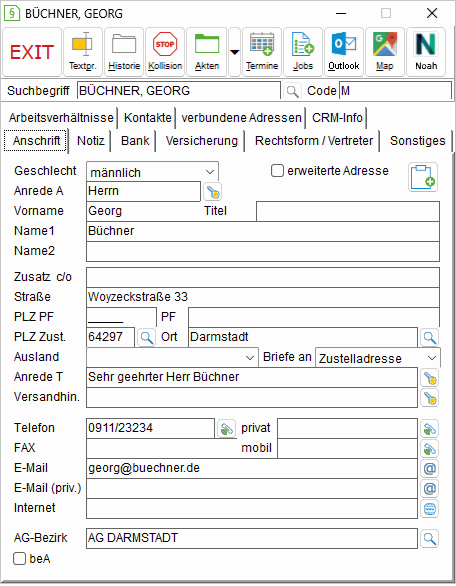Open the Noah toolbar icon

point(426,52)
